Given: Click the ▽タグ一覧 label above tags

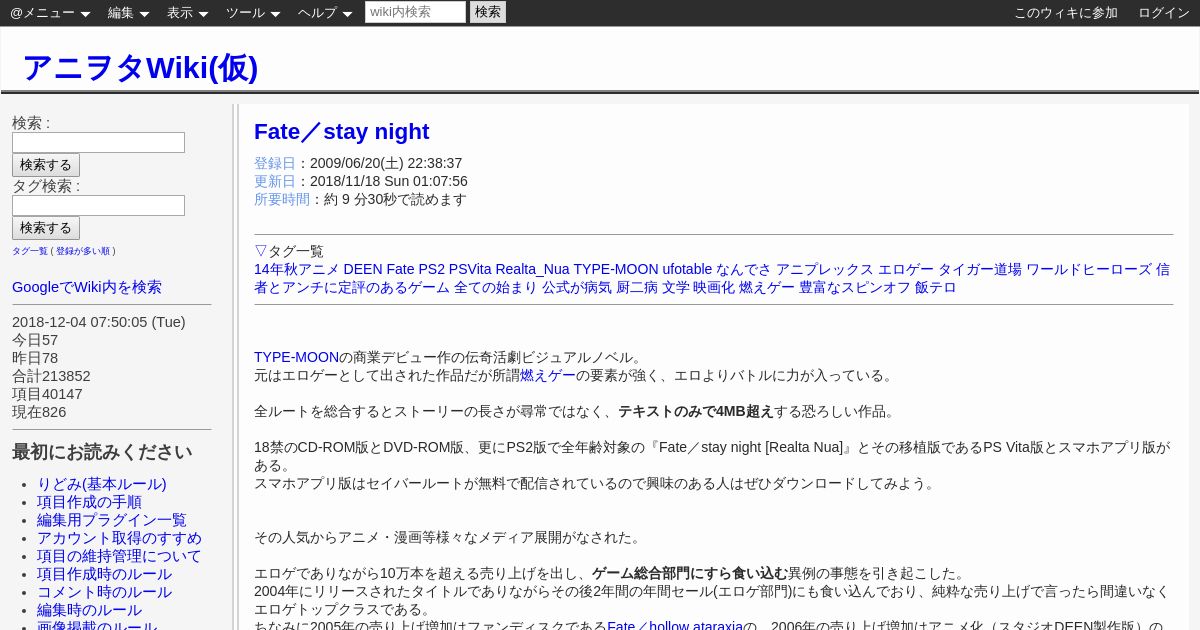Looking at the screenshot, I should 289,251.
